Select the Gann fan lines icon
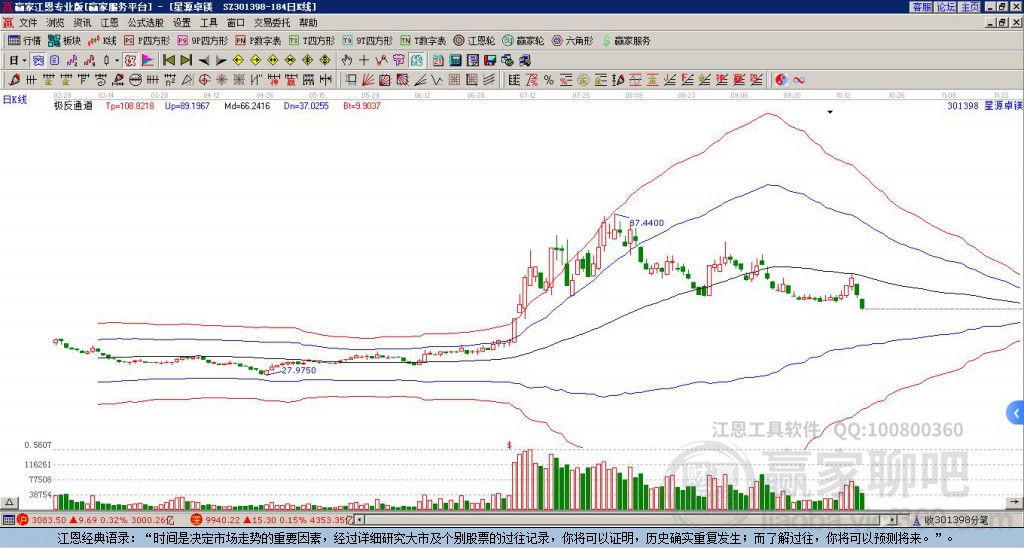 pyautogui.click(x=368, y=80)
